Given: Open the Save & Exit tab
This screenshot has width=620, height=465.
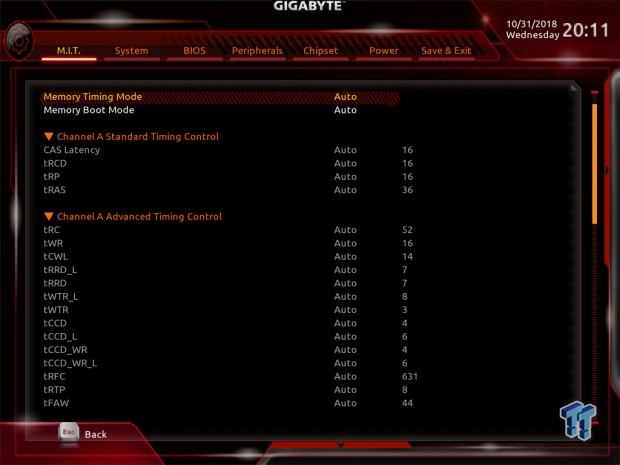Looking at the screenshot, I should (x=446, y=51).
